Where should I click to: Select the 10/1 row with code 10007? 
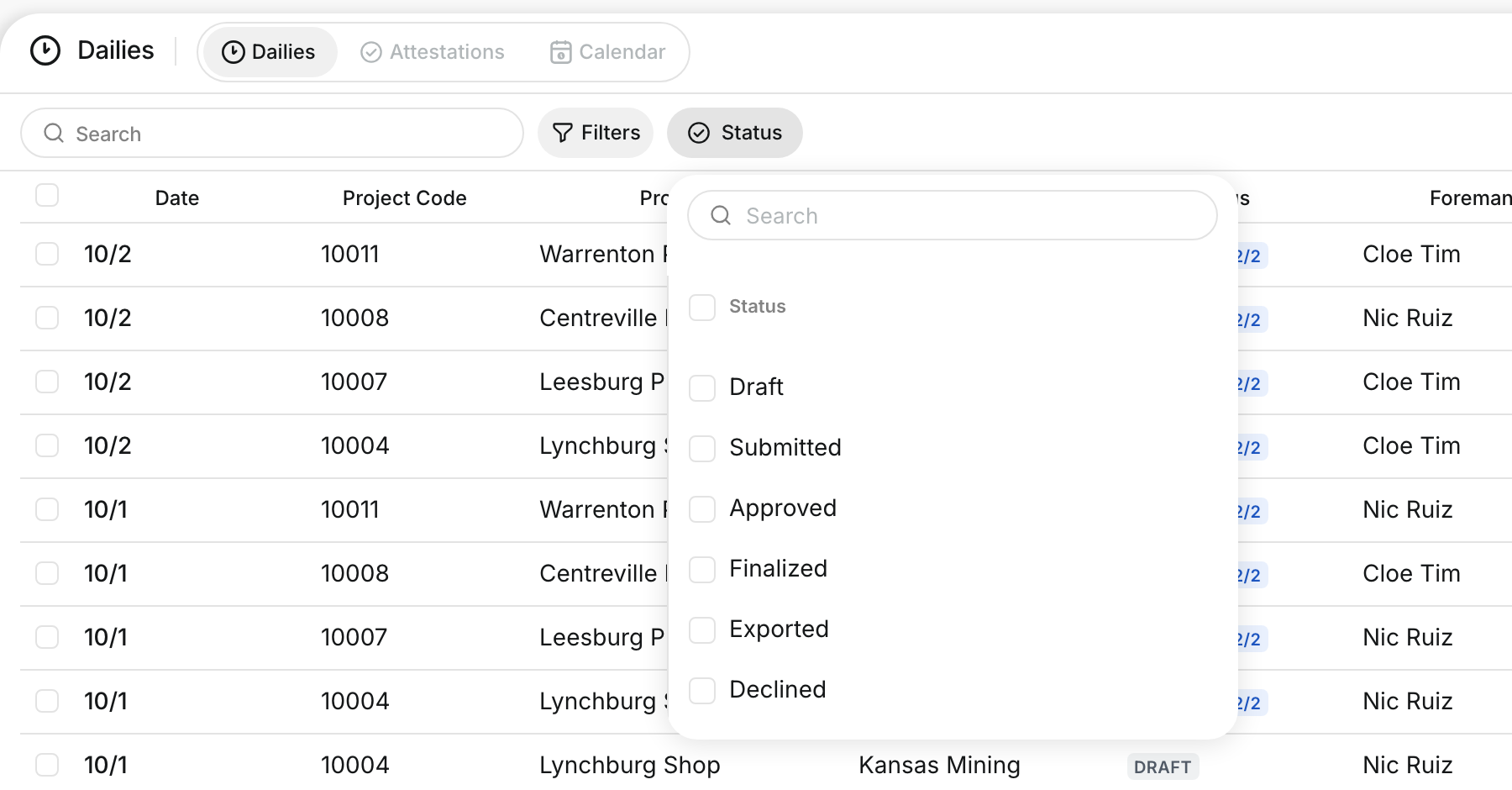coord(47,637)
